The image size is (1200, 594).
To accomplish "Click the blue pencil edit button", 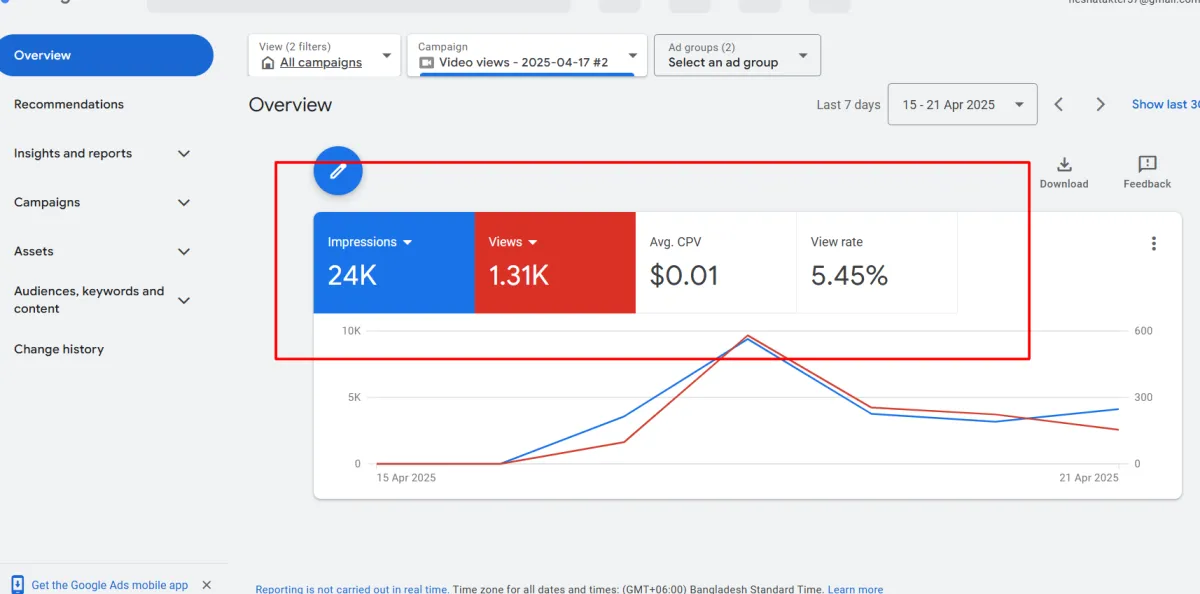I will [x=338, y=171].
